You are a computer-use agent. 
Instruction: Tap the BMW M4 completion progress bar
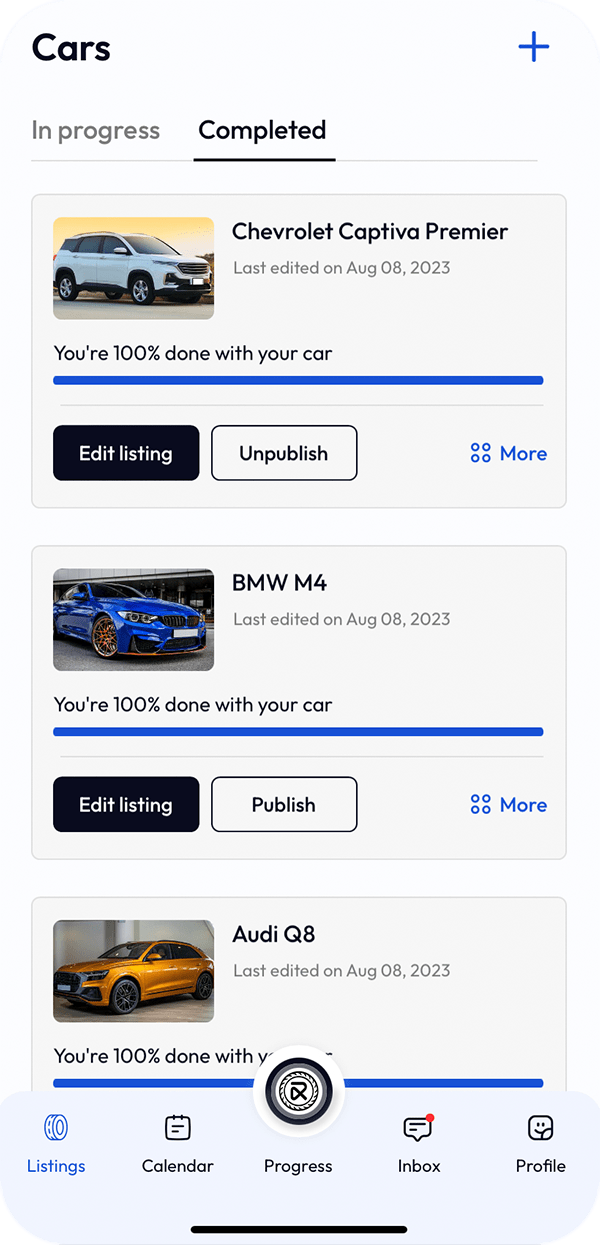tap(298, 732)
